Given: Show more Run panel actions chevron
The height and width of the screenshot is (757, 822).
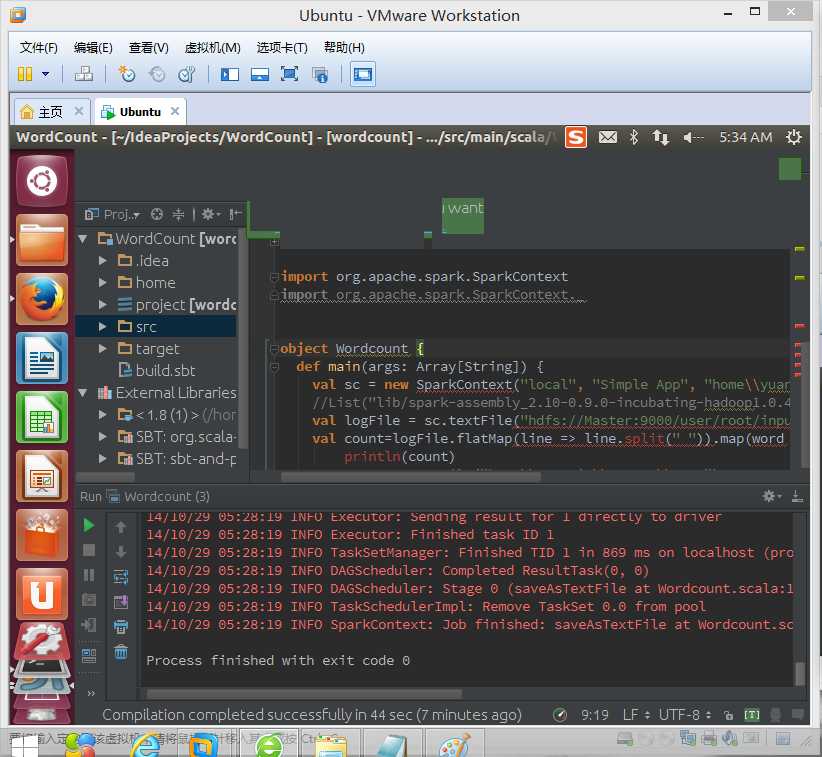Looking at the screenshot, I should pos(91,693).
